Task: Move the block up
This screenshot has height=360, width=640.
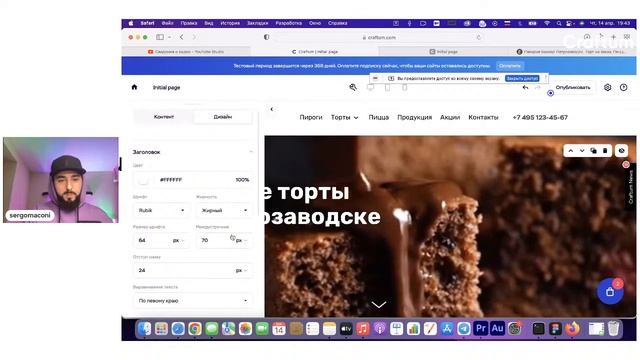Action: 571,151
